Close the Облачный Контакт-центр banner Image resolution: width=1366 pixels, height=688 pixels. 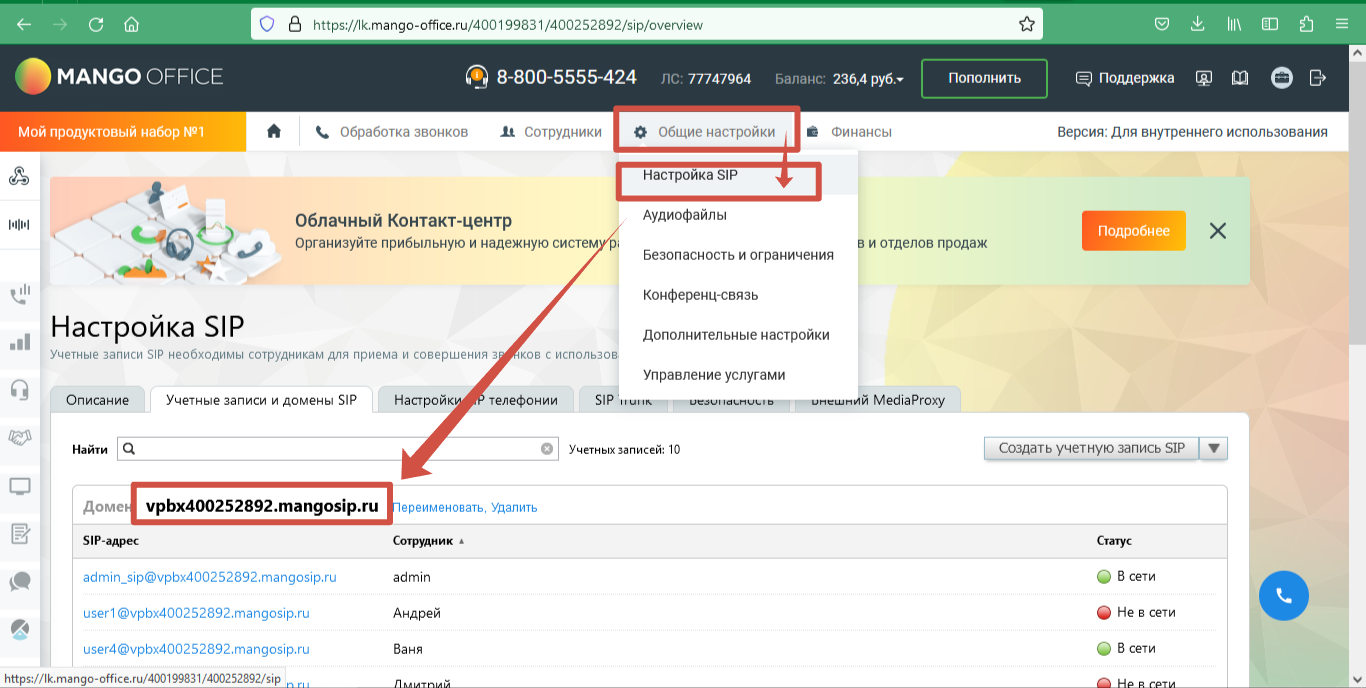coord(1217,231)
